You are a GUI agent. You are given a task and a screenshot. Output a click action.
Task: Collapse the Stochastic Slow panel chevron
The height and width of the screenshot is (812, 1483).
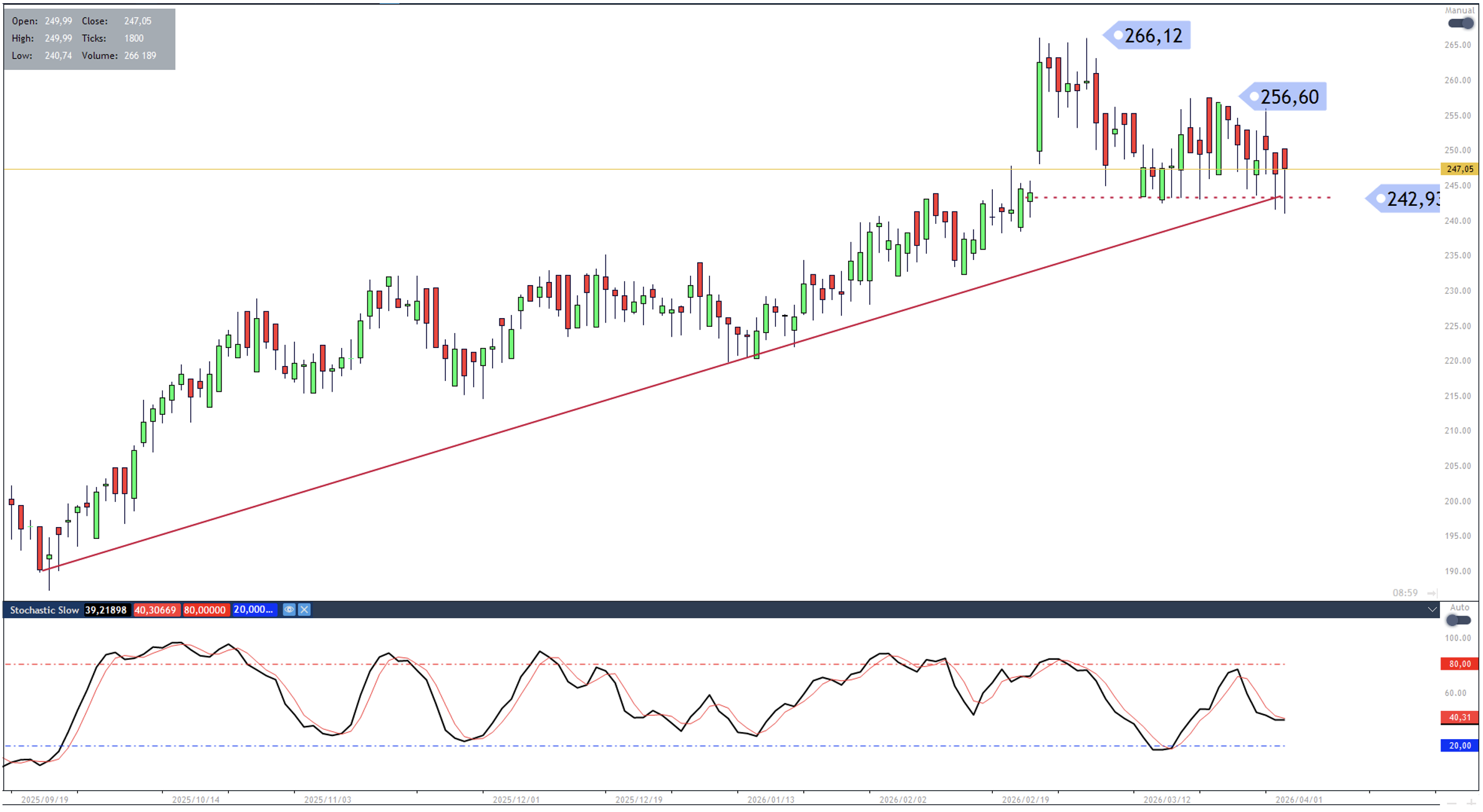(x=1432, y=610)
